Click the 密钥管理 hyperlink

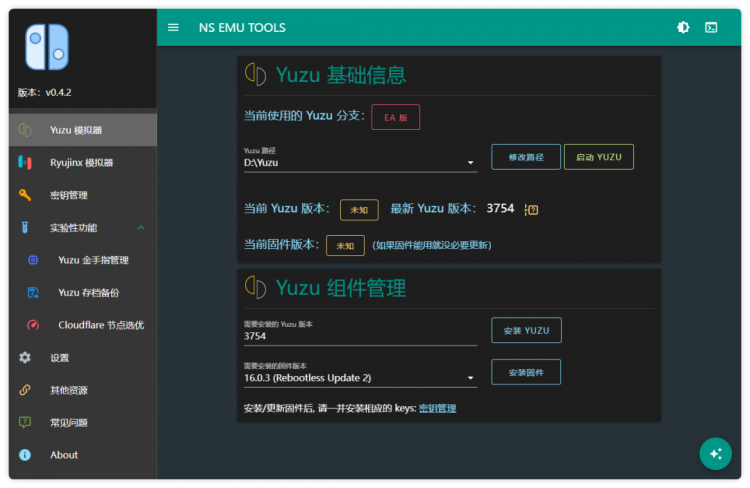click(x=437, y=408)
